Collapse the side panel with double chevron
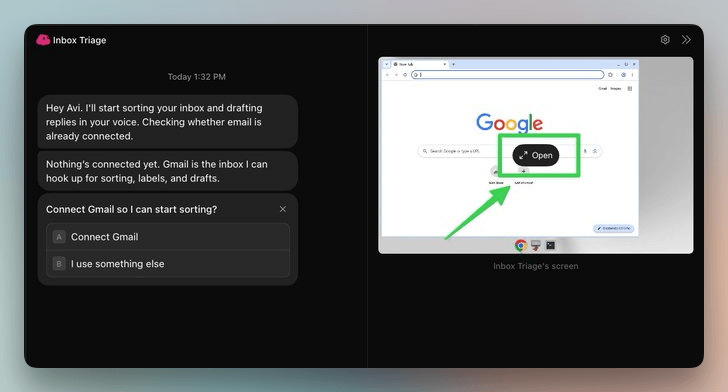The height and width of the screenshot is (392, 728). pyautogui.click(x=686, y=40)
